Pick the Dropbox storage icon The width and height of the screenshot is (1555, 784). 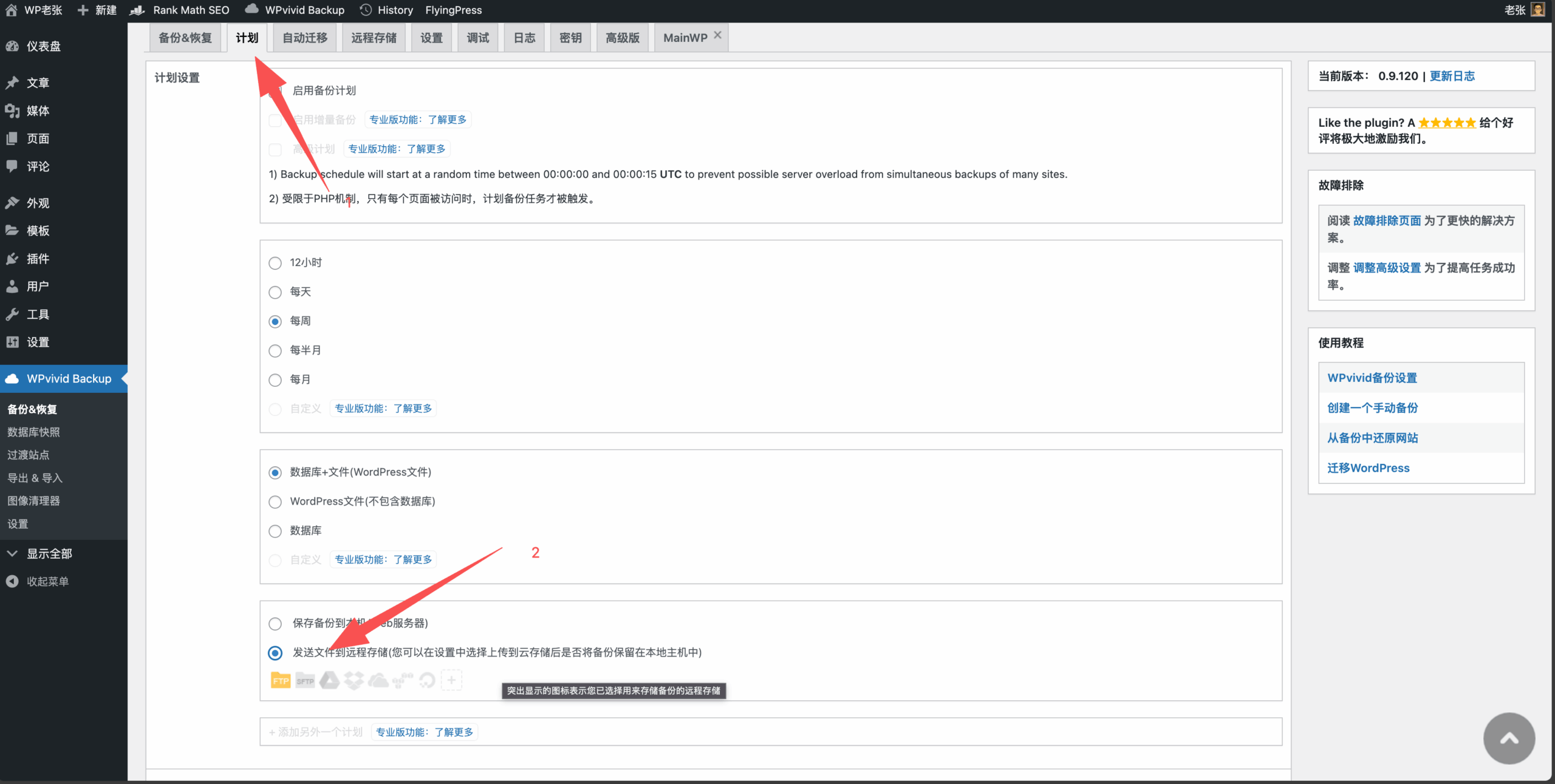pos(354,680)
